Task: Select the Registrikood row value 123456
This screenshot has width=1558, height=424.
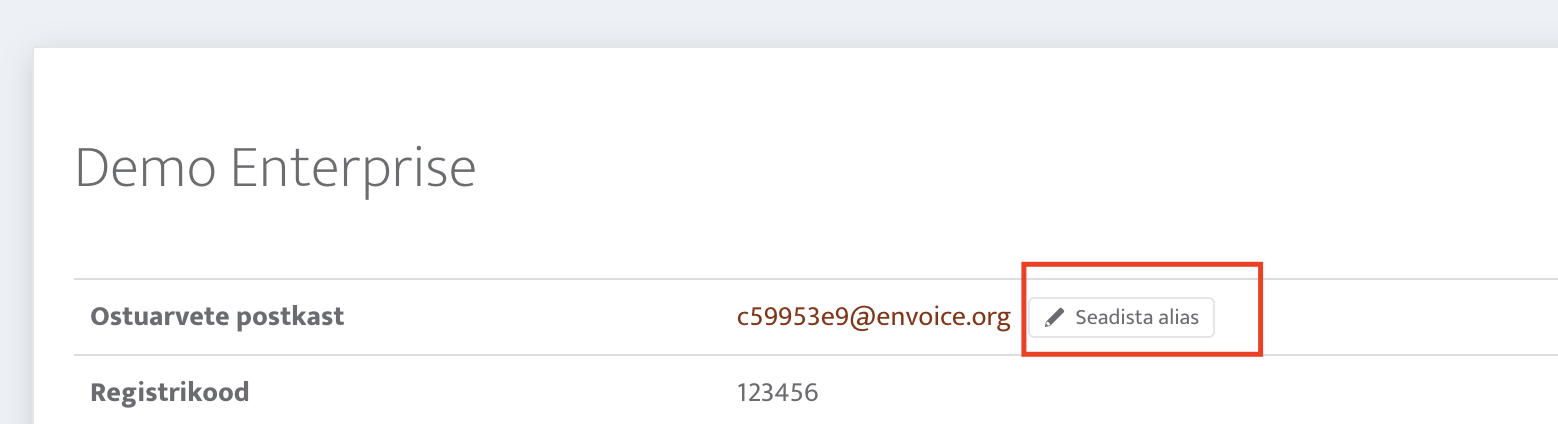Action: point(778,392)
